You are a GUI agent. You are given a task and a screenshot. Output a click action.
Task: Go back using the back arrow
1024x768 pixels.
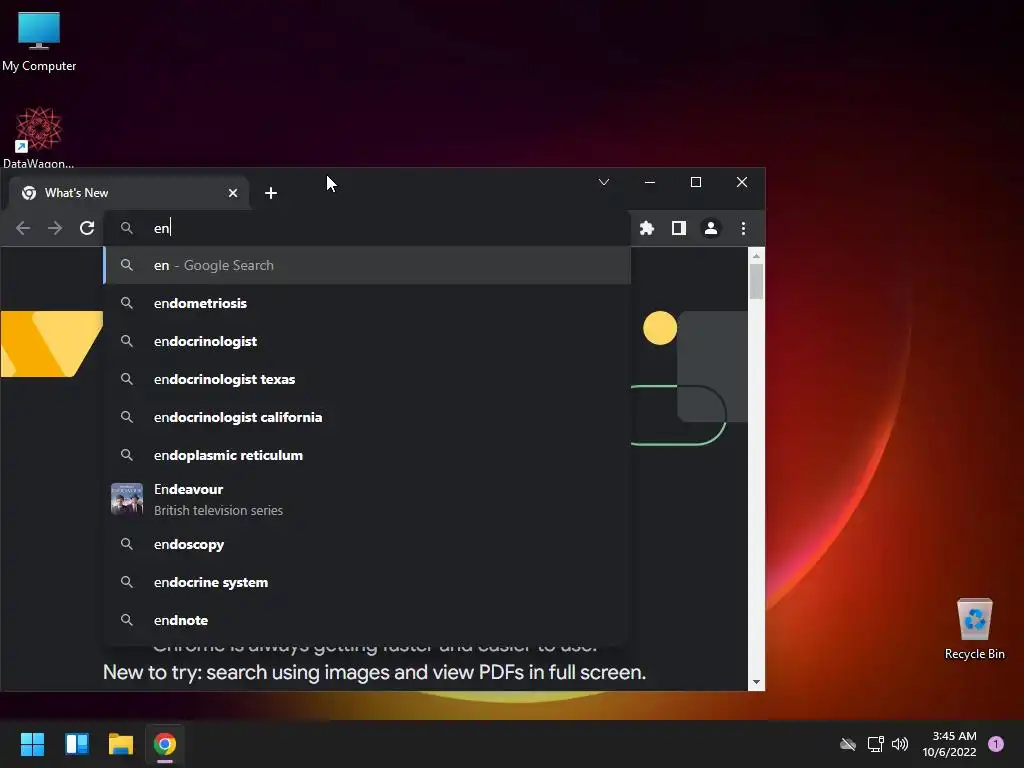point(23,228)
